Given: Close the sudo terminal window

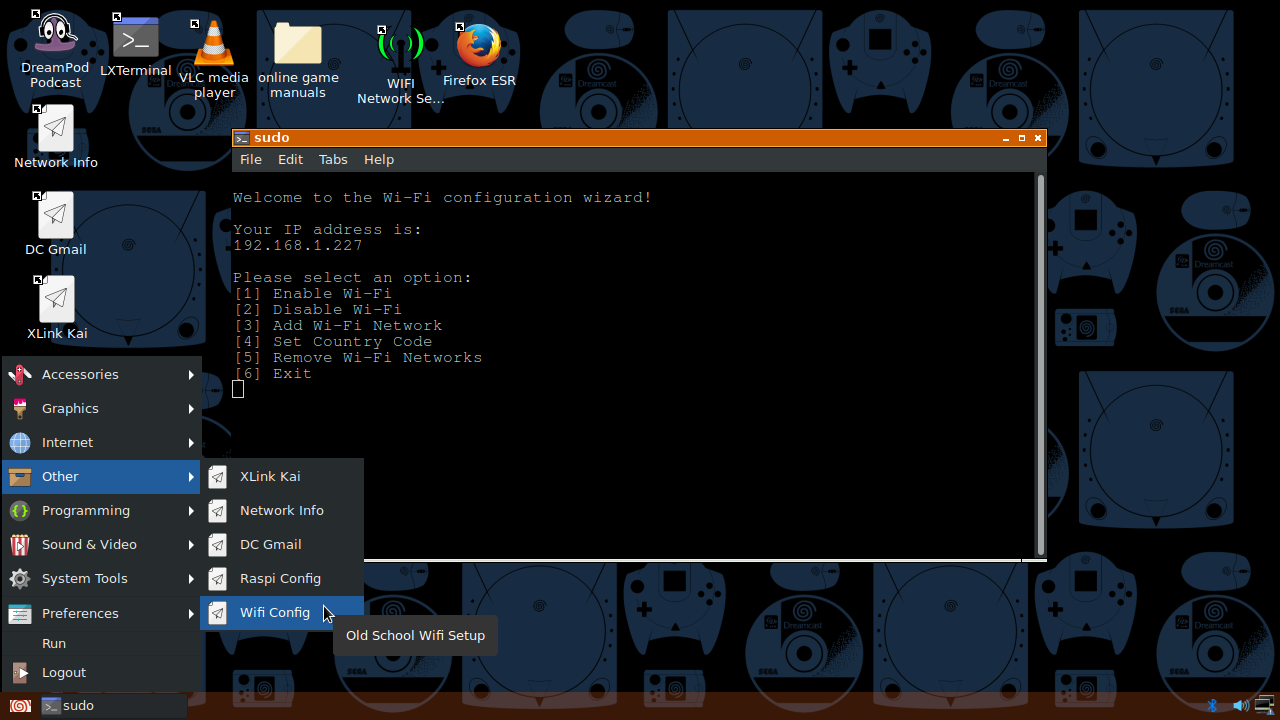Looking at the screenshot, I should coord(1038,139).
